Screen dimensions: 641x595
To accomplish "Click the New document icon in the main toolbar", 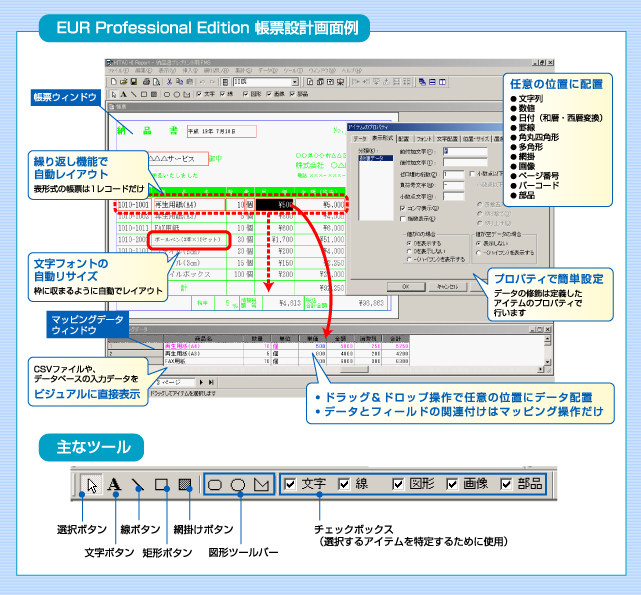I will pyautogui.click(x=114, y=82).
